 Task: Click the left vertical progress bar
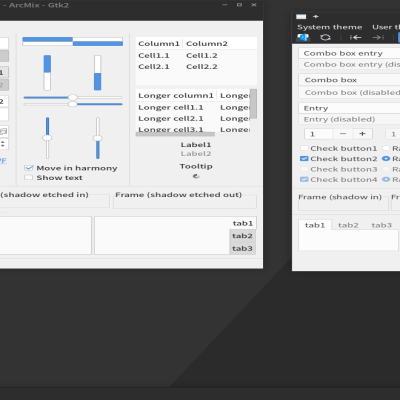pos(47,73)
